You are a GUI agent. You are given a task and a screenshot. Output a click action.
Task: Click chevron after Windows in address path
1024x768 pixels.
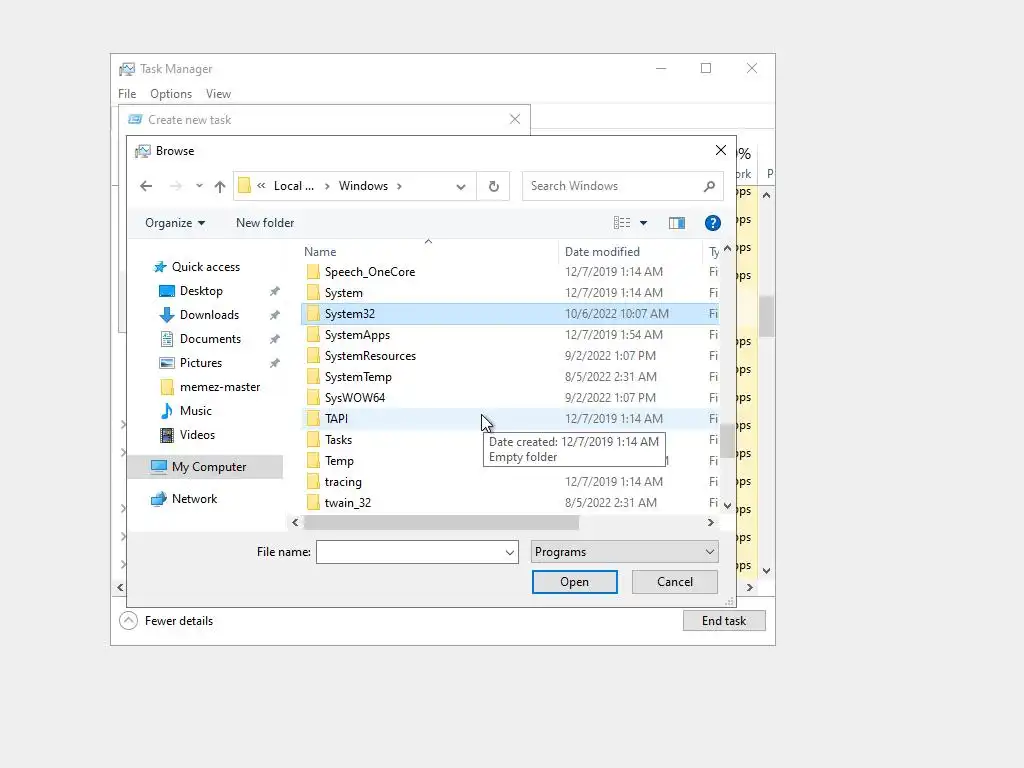point(399,186)
